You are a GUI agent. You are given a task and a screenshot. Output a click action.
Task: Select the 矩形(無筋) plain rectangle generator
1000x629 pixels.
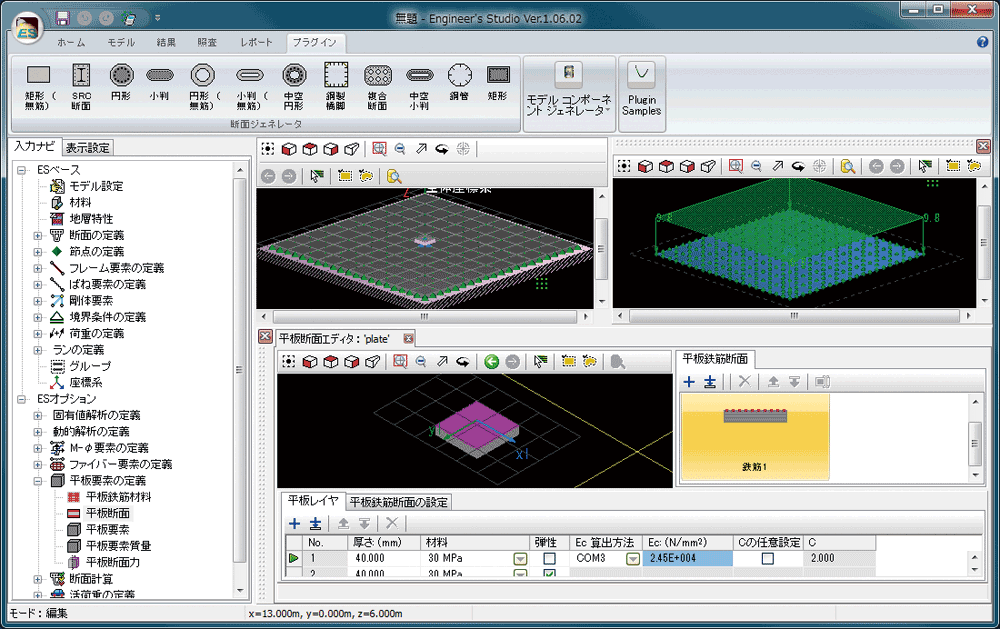pos(40,86)
